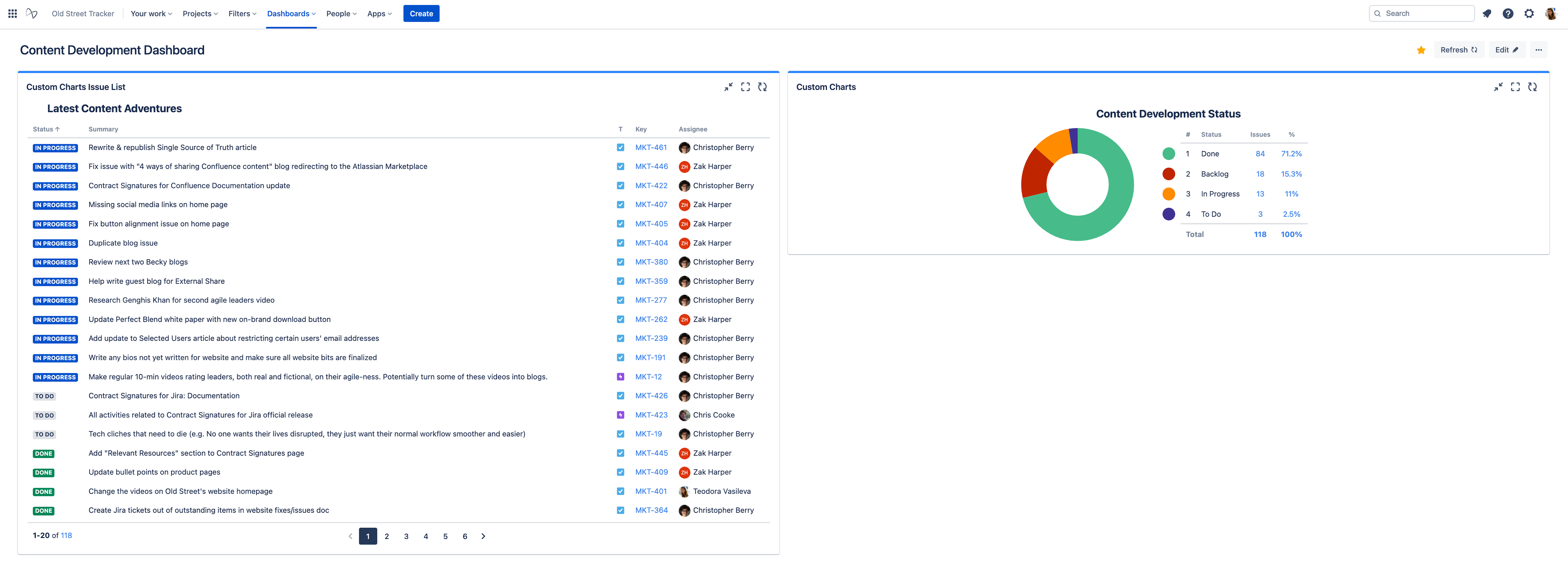The height and width of the screenshot is (568, 1568).
Task: Minimize the Custom Charts gadget
Action: pyautogui.click(x=1498, y=87)
